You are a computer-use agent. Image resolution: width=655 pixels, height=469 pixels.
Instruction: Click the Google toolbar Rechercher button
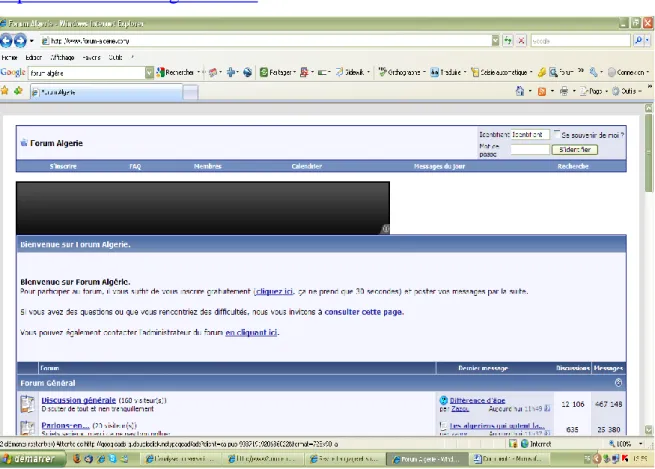pos(175,72)
